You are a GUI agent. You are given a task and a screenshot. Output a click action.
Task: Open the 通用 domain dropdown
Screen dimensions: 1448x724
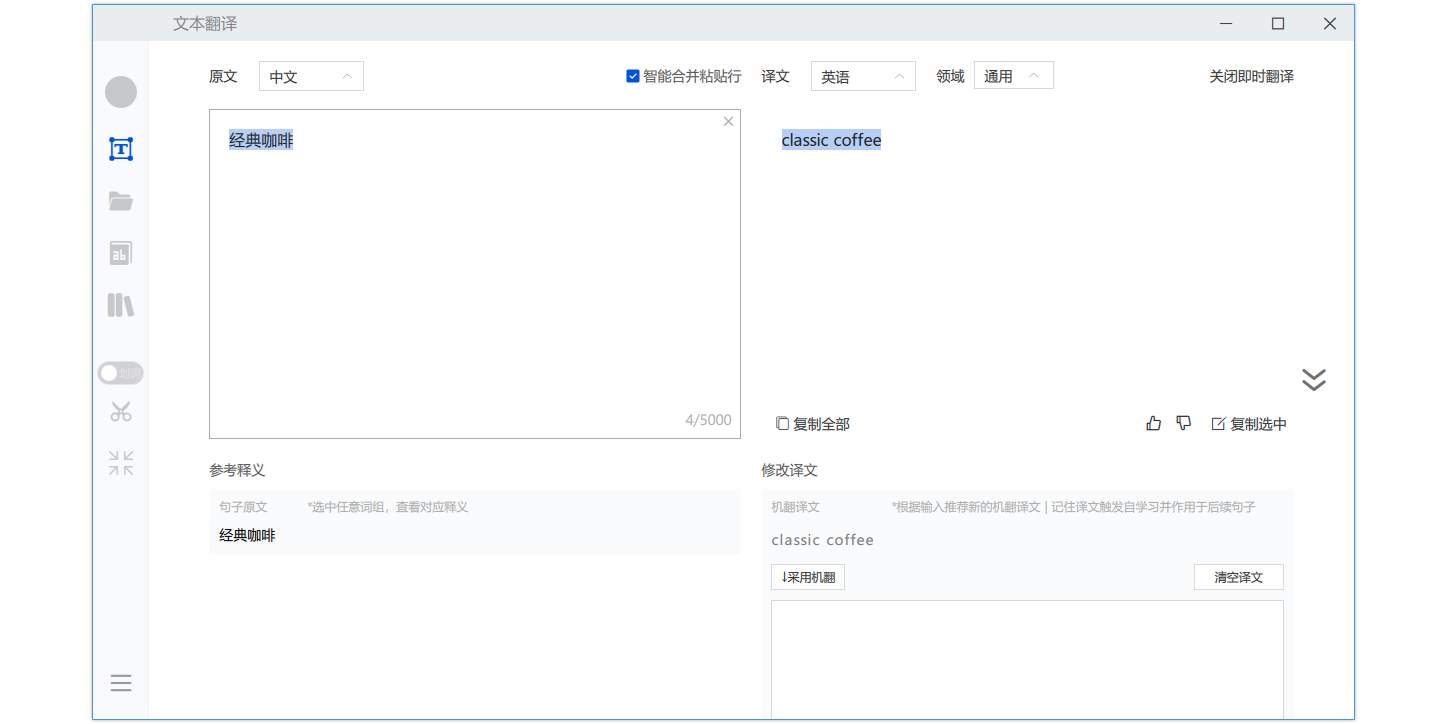pos(1013,76)
